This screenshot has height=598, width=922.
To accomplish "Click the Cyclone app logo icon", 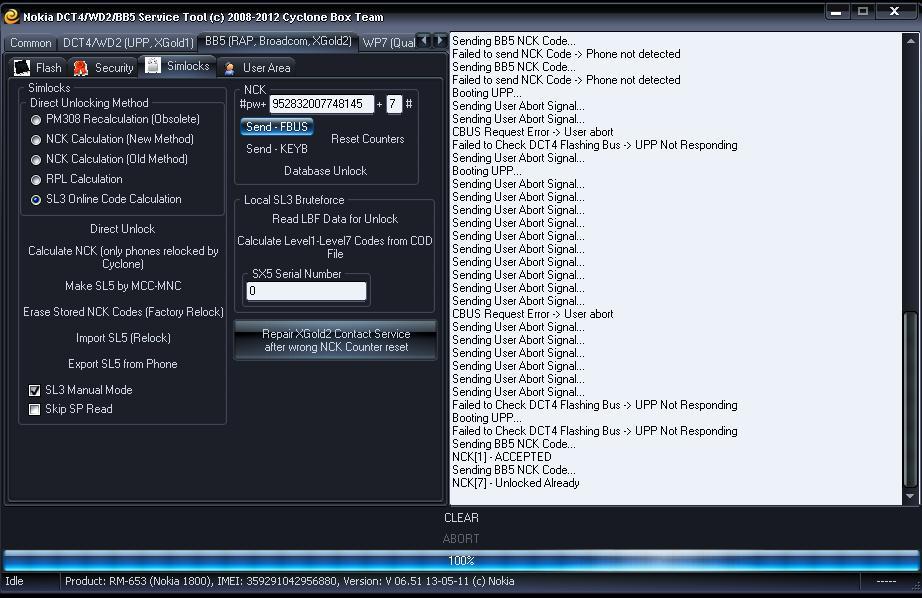I will 11,16.
